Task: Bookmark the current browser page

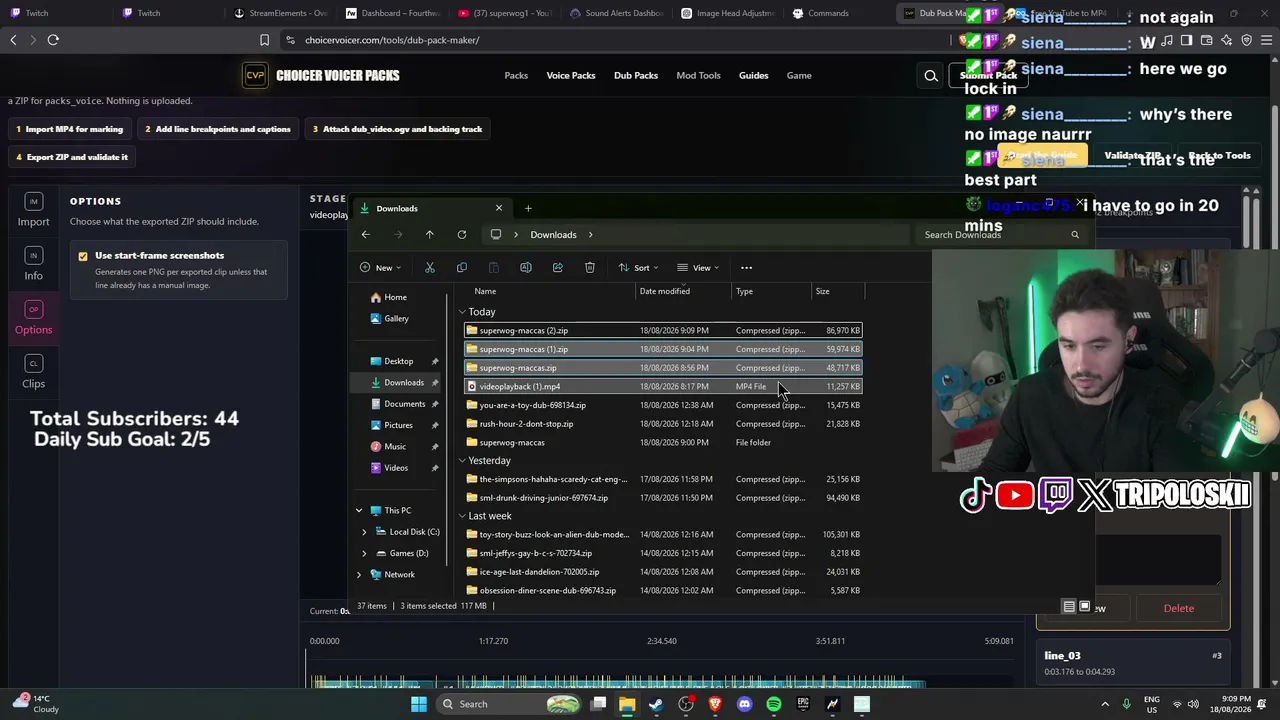Action: (264, 40)
